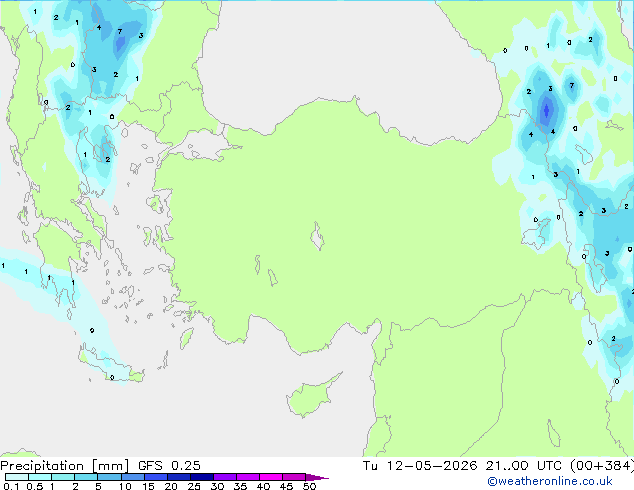
Task: Click the 0.5–1 mm legend color swatch
Action: pyautogui.click(x=40, y=477)
